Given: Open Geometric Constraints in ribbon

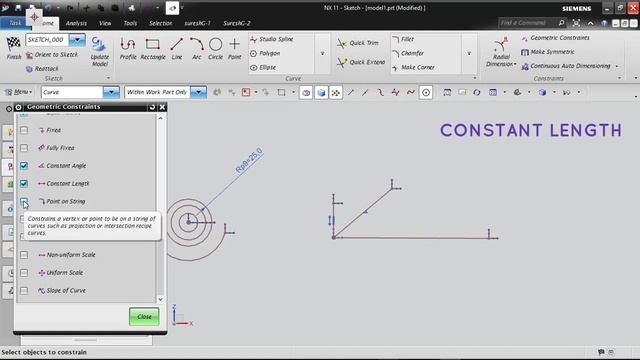Looking at the screenshot, I should pos(556,38).
